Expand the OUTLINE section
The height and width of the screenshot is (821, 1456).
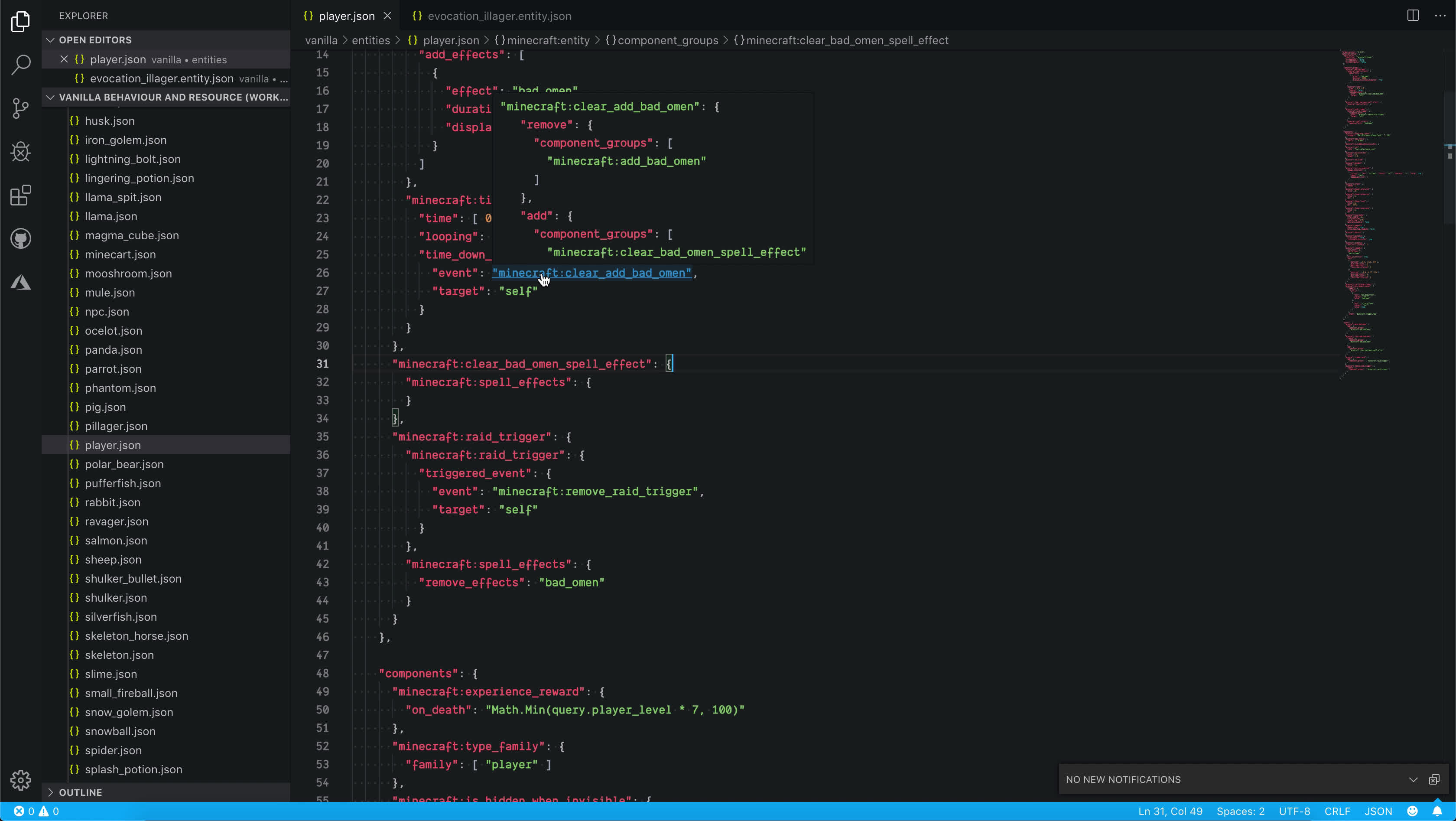click(x=51, y=792)
